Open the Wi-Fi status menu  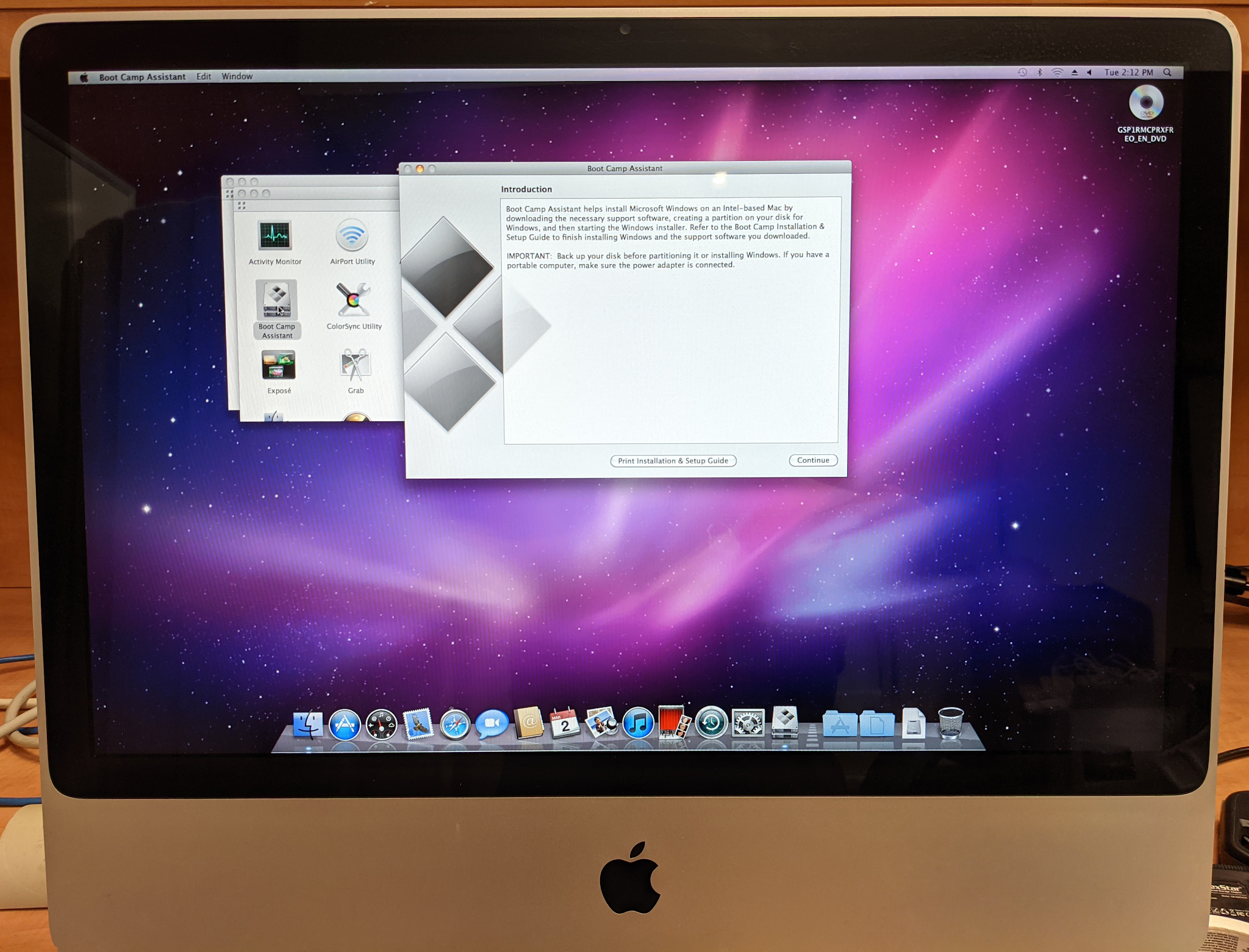click(1058, 73)
